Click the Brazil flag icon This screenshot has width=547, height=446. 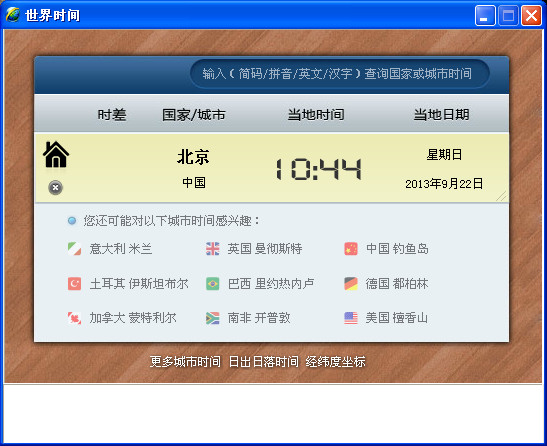click(x=212, y=284)
